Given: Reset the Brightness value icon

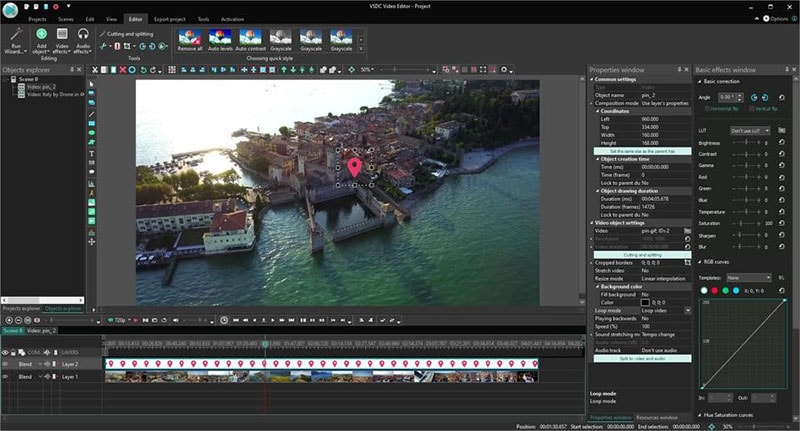Looking at the screenshot, I should click(x=780, y=143).
